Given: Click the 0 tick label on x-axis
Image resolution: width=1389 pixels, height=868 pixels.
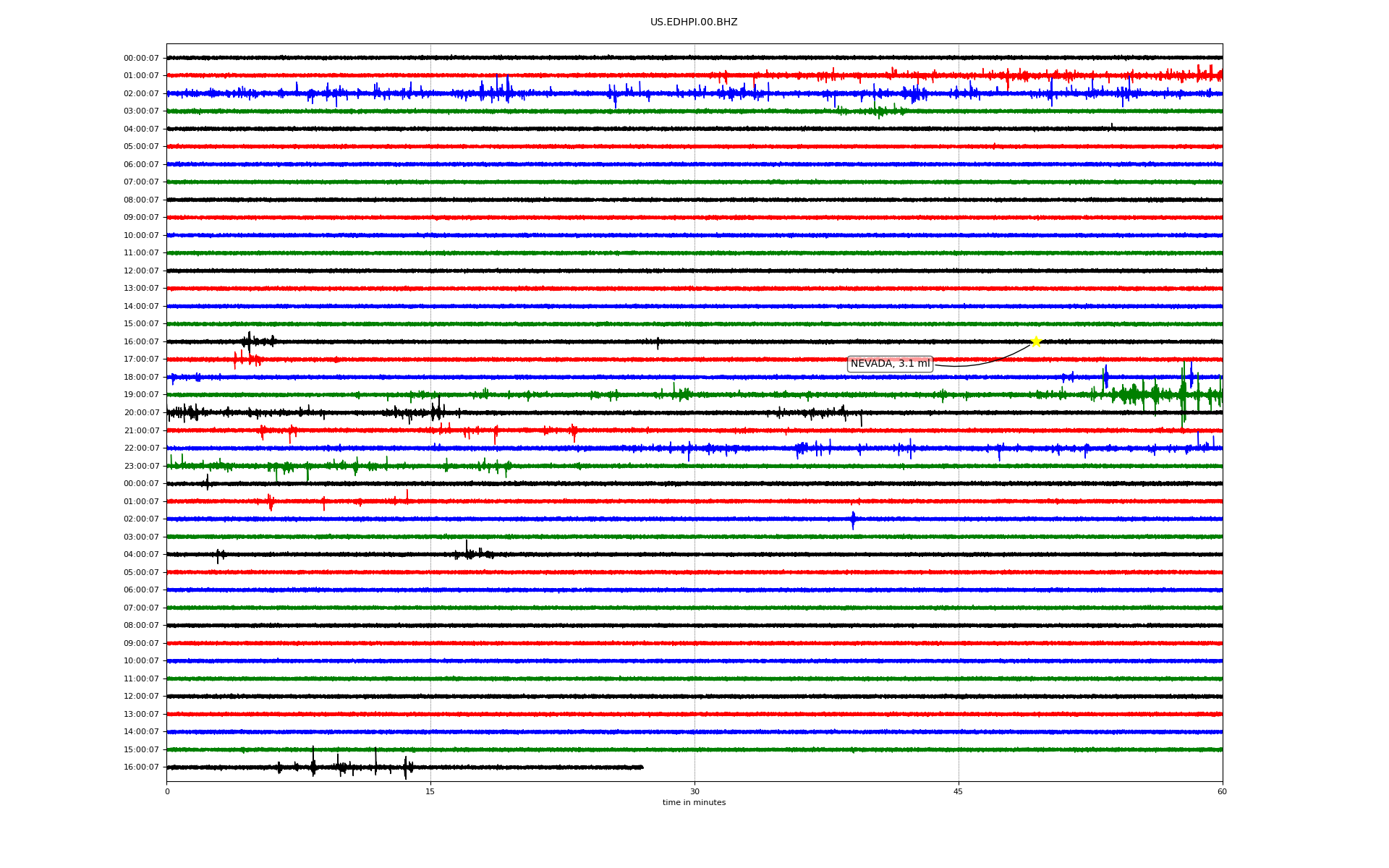Looking at the screenshot, I should pos(167,791).
